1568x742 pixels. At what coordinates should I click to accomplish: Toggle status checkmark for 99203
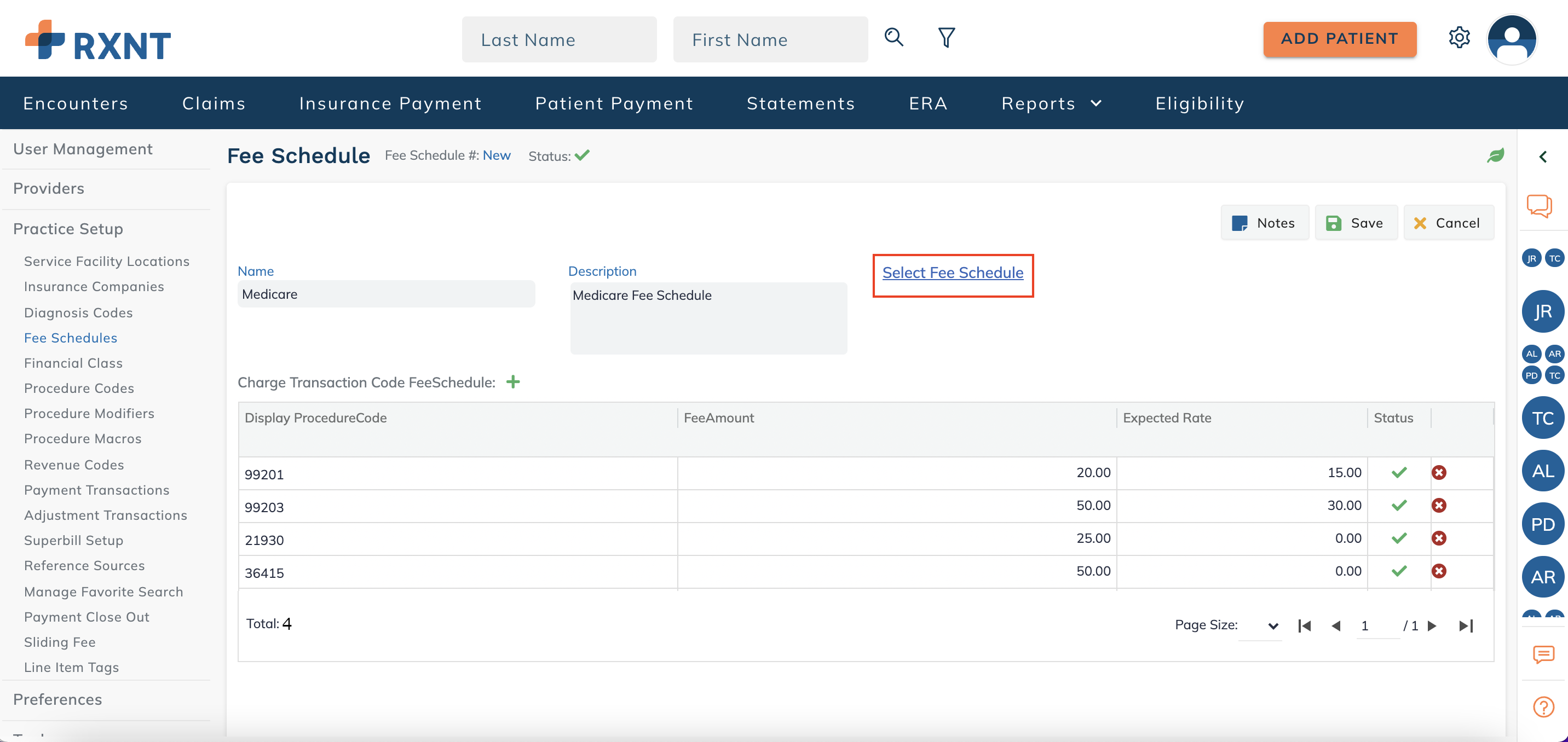1399,506
